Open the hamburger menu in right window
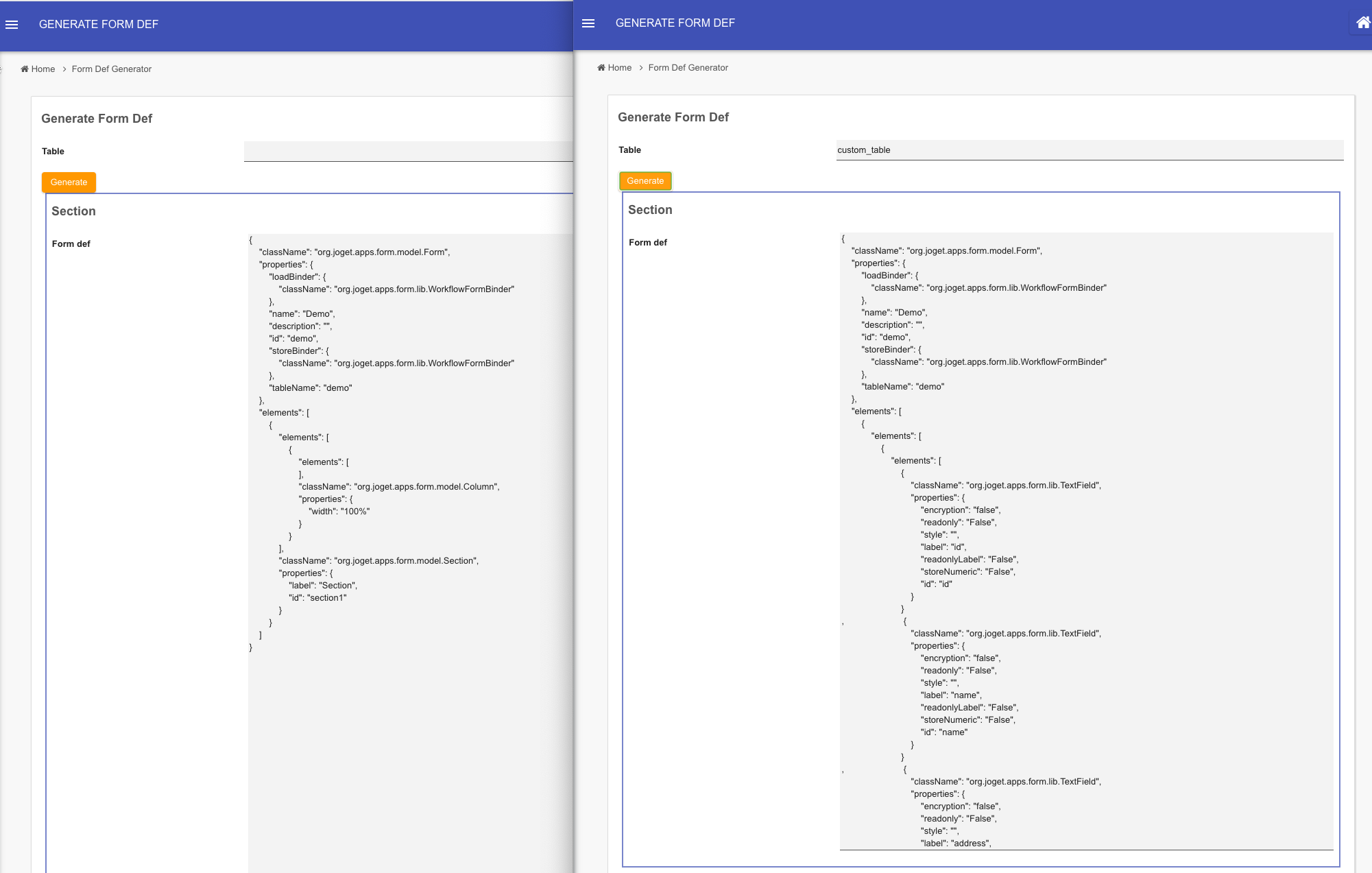This screenshot has height=873, width=1372. point(588,23)
